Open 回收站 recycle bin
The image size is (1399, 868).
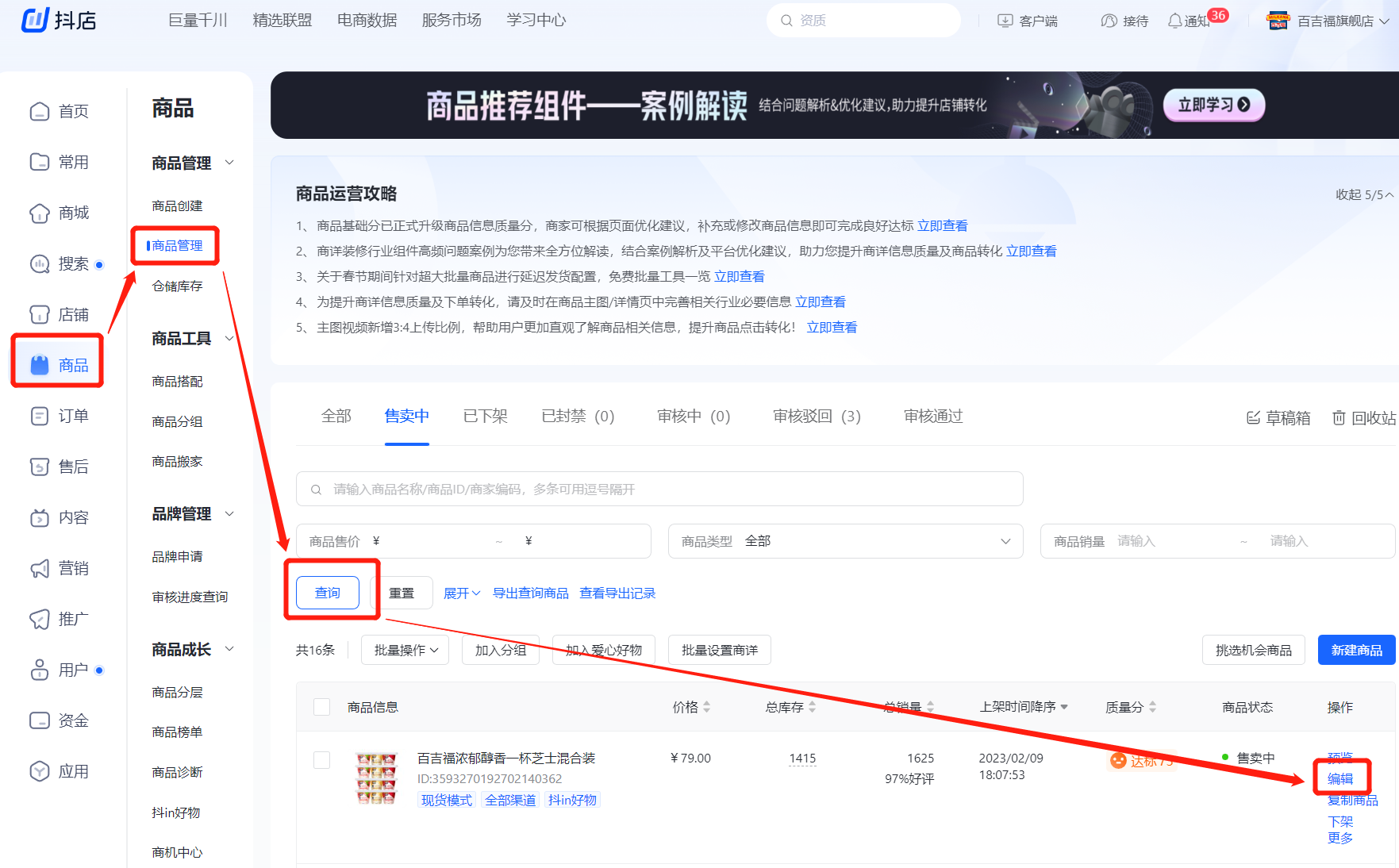[1363, 417]
